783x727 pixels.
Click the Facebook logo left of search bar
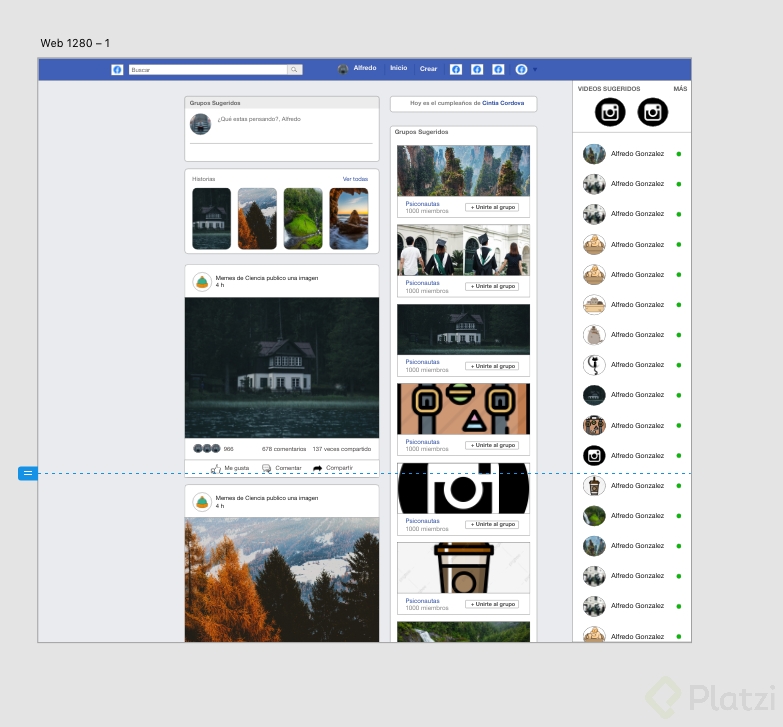117,69
